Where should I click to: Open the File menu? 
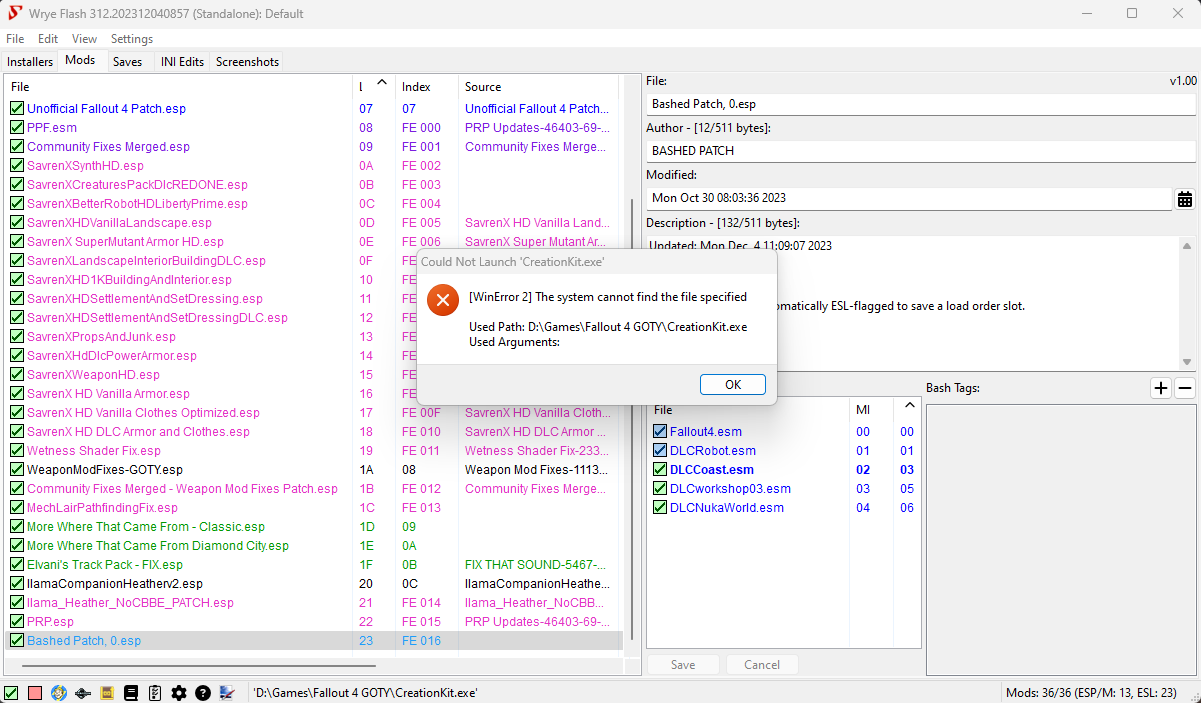click(x=15, y=39)
